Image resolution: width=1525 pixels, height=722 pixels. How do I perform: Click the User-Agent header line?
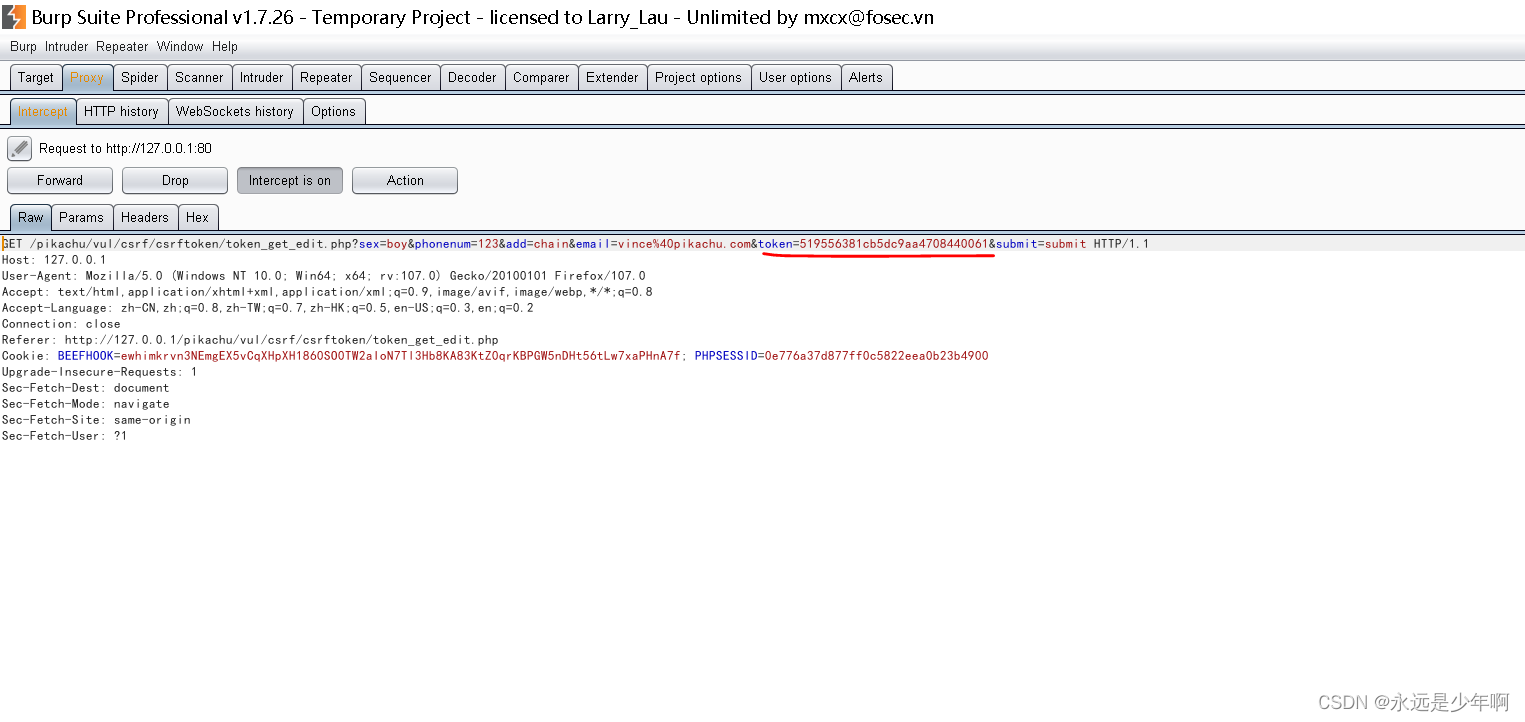324,276
